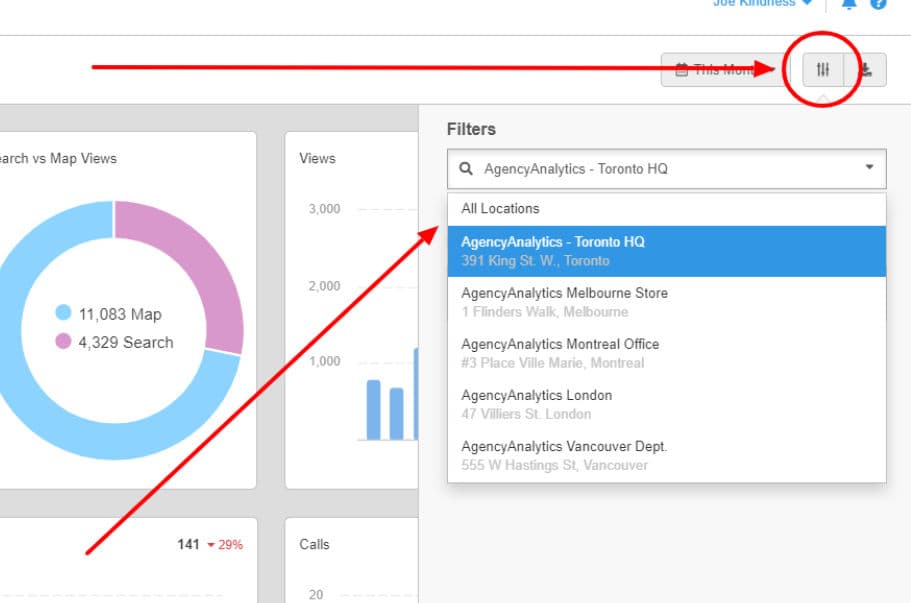The height and width of the screenshot is (603, 911).
Task: Select All Locations from the filter list
Action: click(500, 208)
